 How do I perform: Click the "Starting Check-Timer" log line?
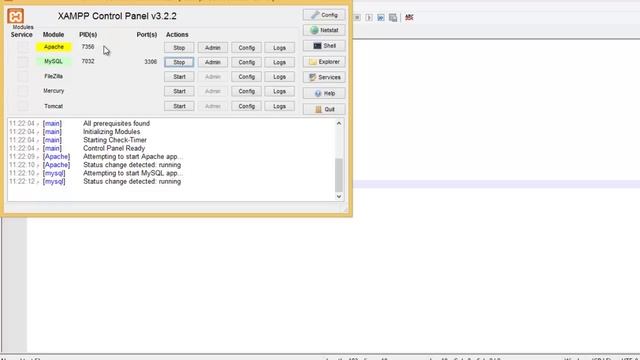click(x=115, y=140)
